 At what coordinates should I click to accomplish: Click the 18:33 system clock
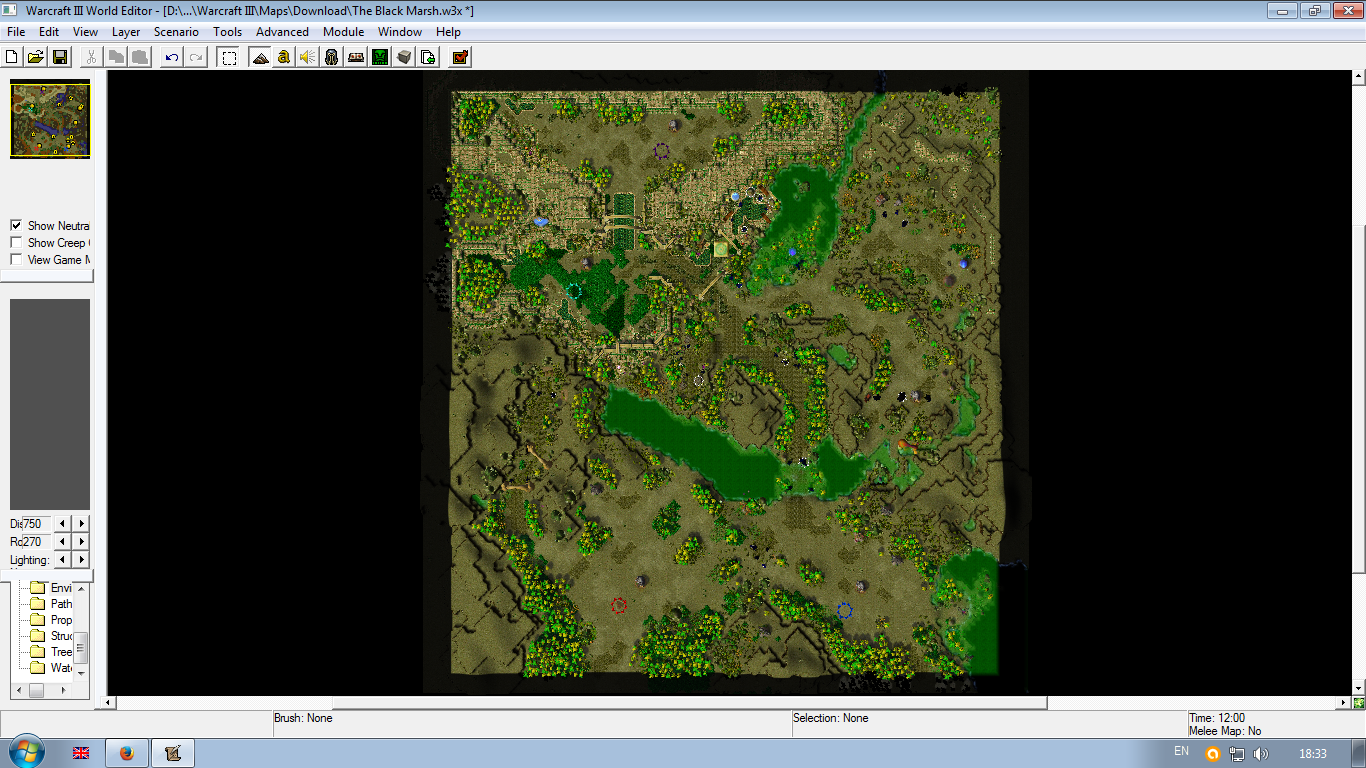pyautogui.click(x=1312, y=754)
